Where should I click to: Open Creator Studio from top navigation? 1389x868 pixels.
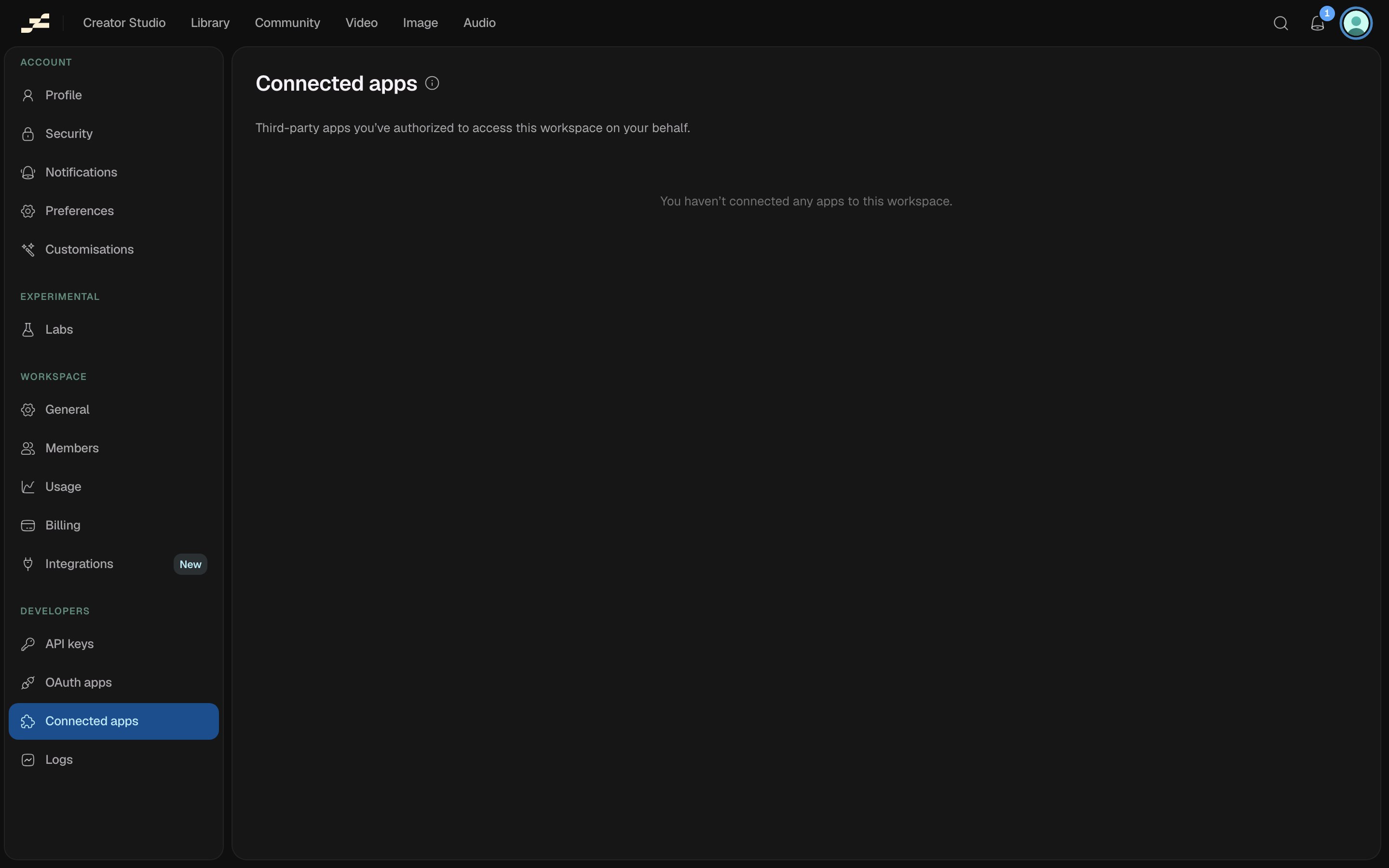124,23
